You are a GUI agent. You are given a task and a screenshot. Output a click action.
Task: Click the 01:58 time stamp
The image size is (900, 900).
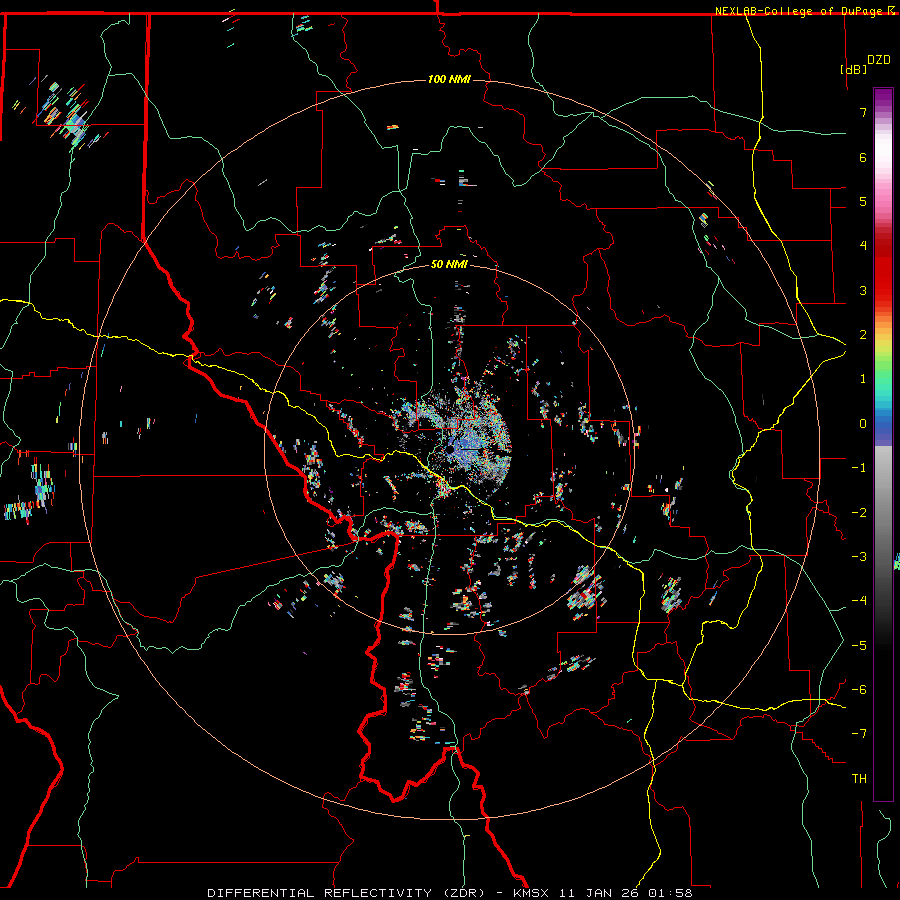pyautogui.click(x=670, y=893)
